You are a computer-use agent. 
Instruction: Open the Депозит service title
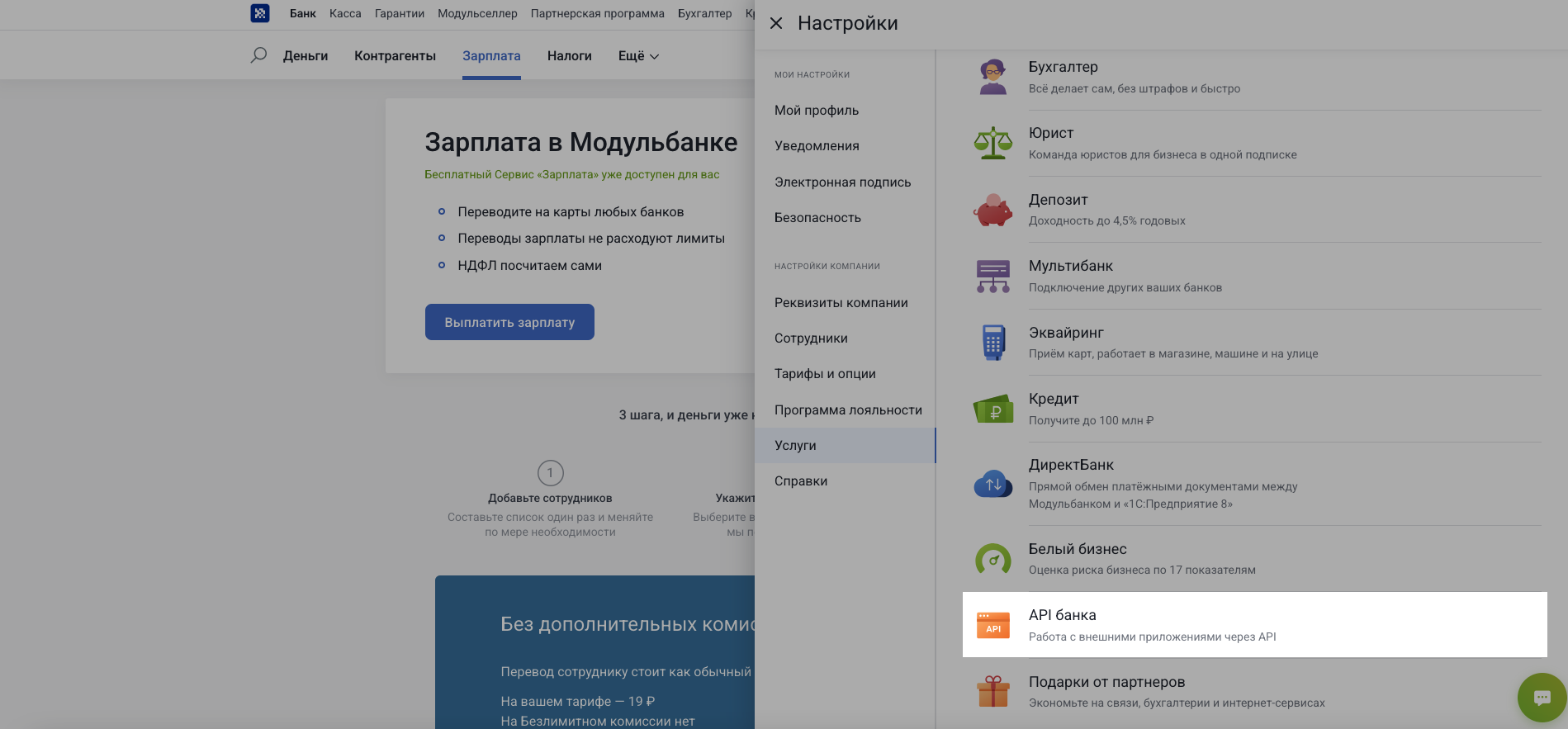coord(1058,200)
